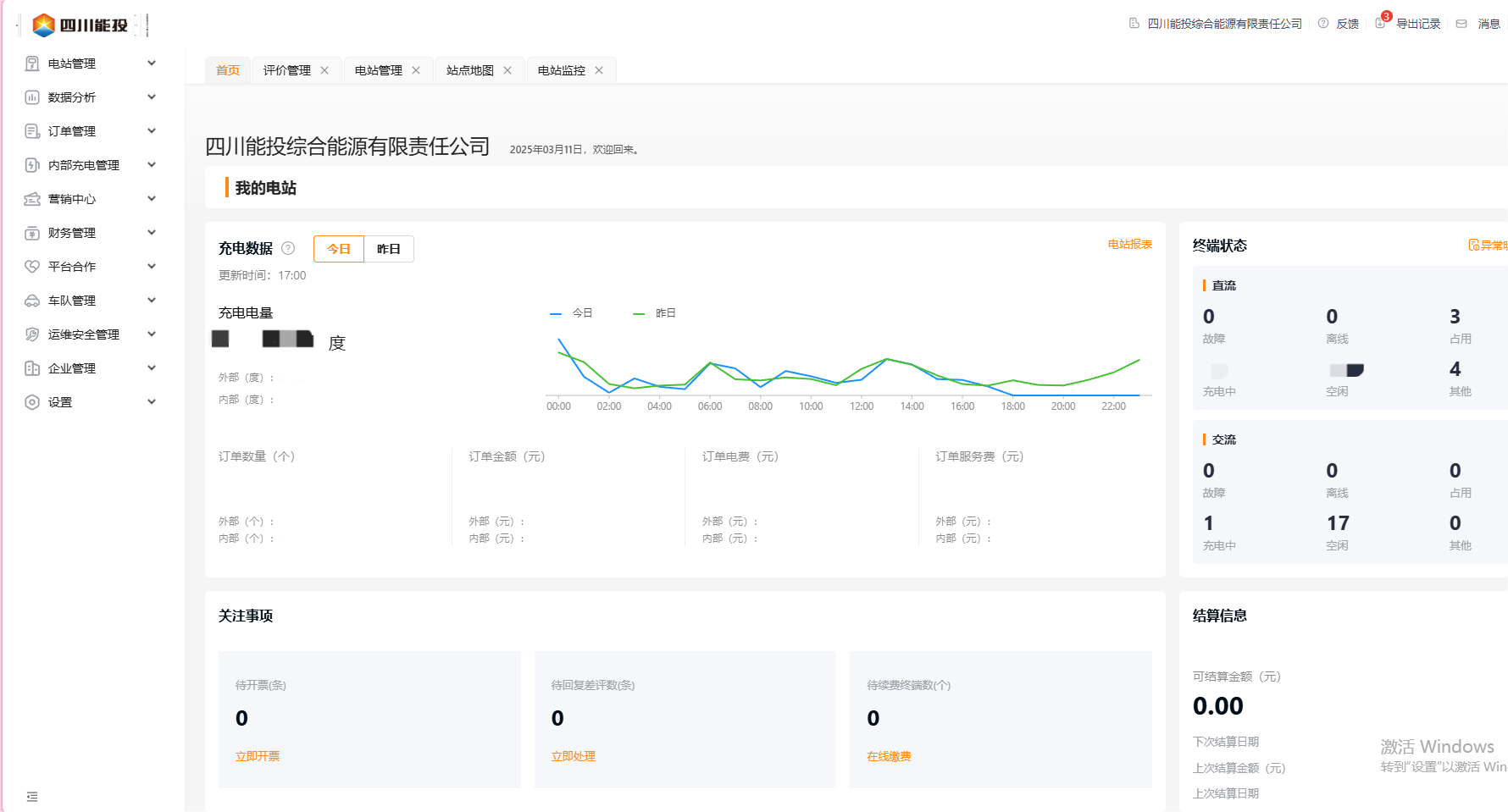Click the 电站管理 sidebar icon
Viewport: 1508px width, 812px height.
pos(32,64)
